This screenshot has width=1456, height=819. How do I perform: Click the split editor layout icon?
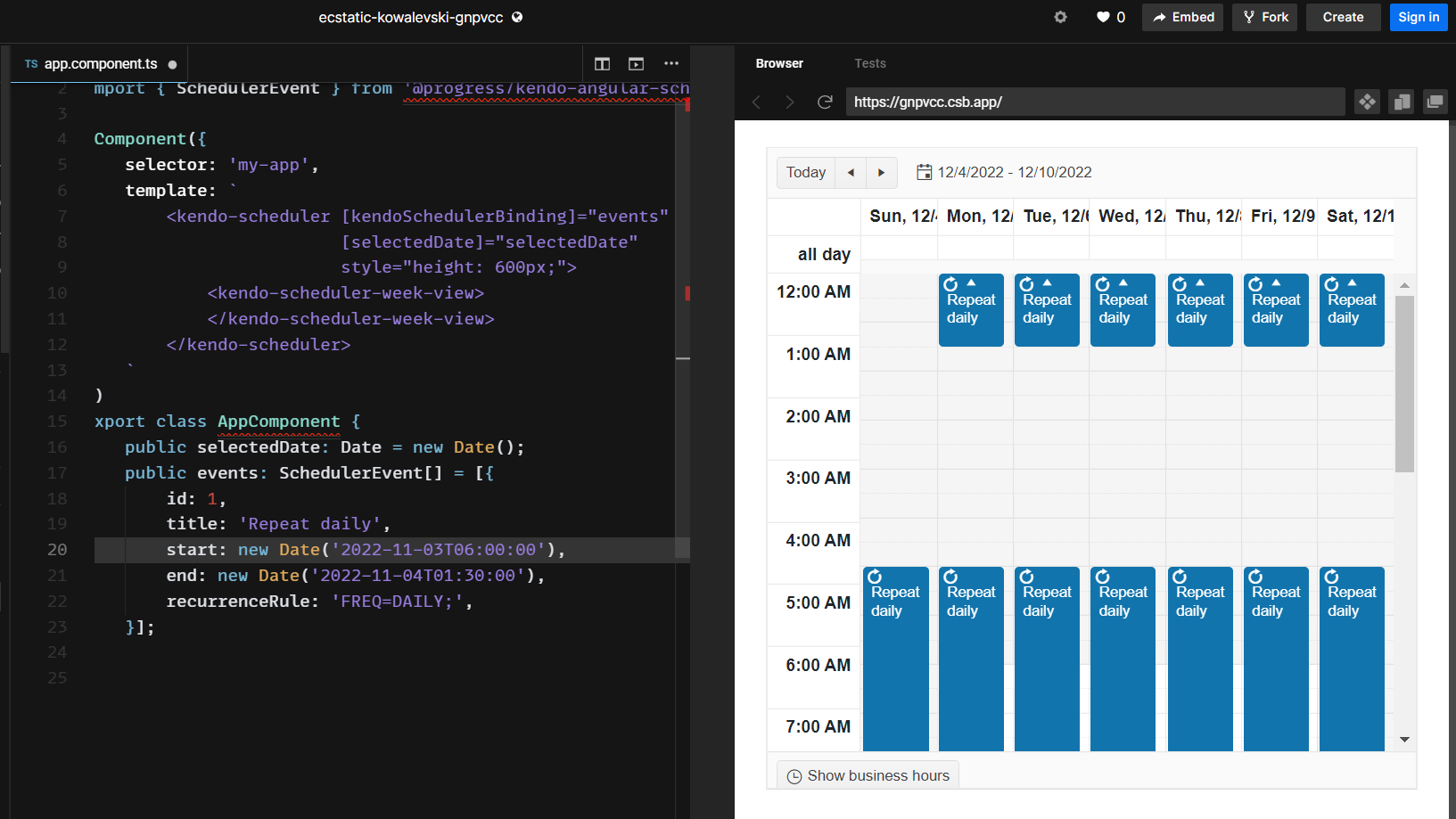point(602,63)
